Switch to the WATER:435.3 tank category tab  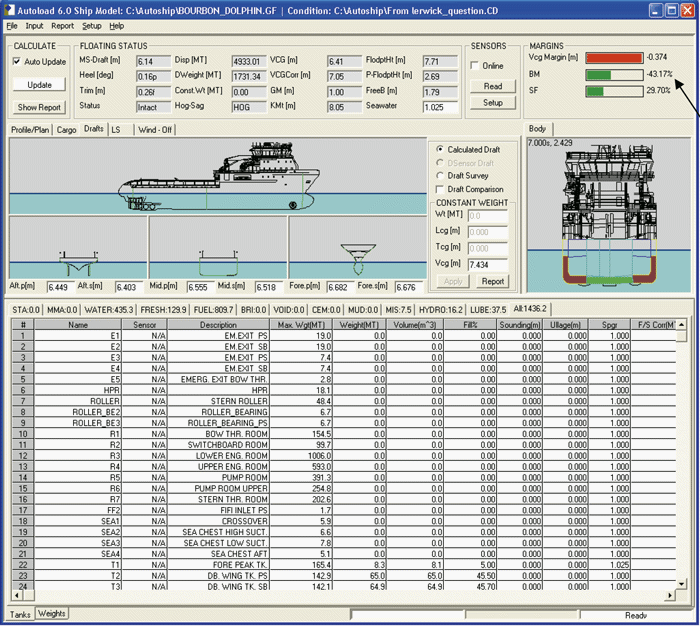click(108, 309)
